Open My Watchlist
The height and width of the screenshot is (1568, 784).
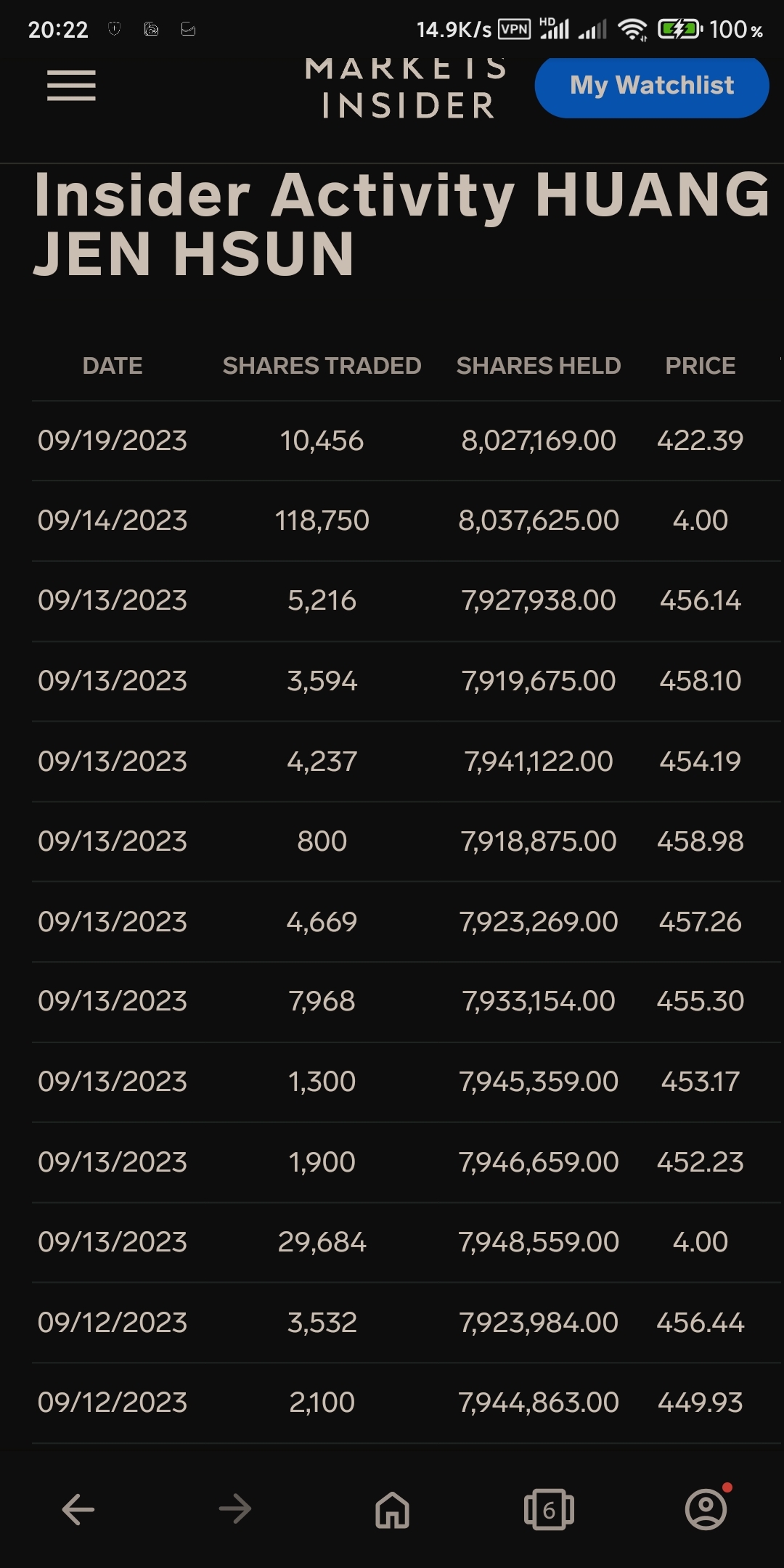click(x=652, y=86)
